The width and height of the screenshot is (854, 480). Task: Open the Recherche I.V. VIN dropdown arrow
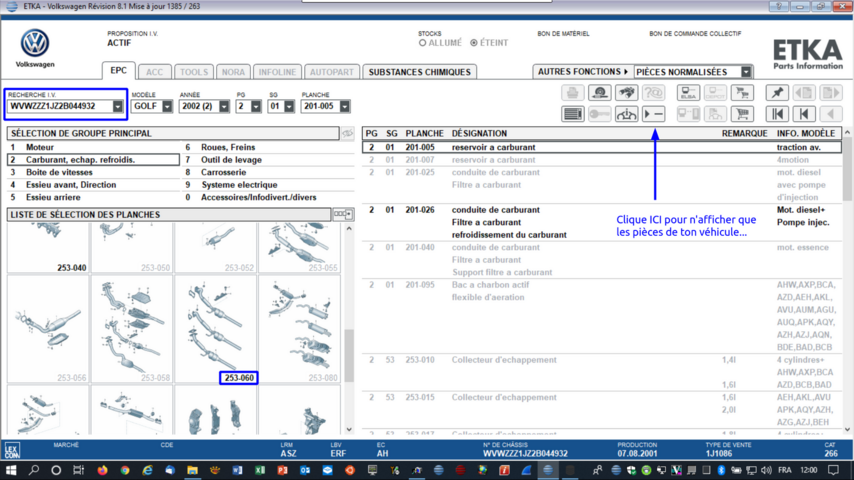[x=118, y=107]
